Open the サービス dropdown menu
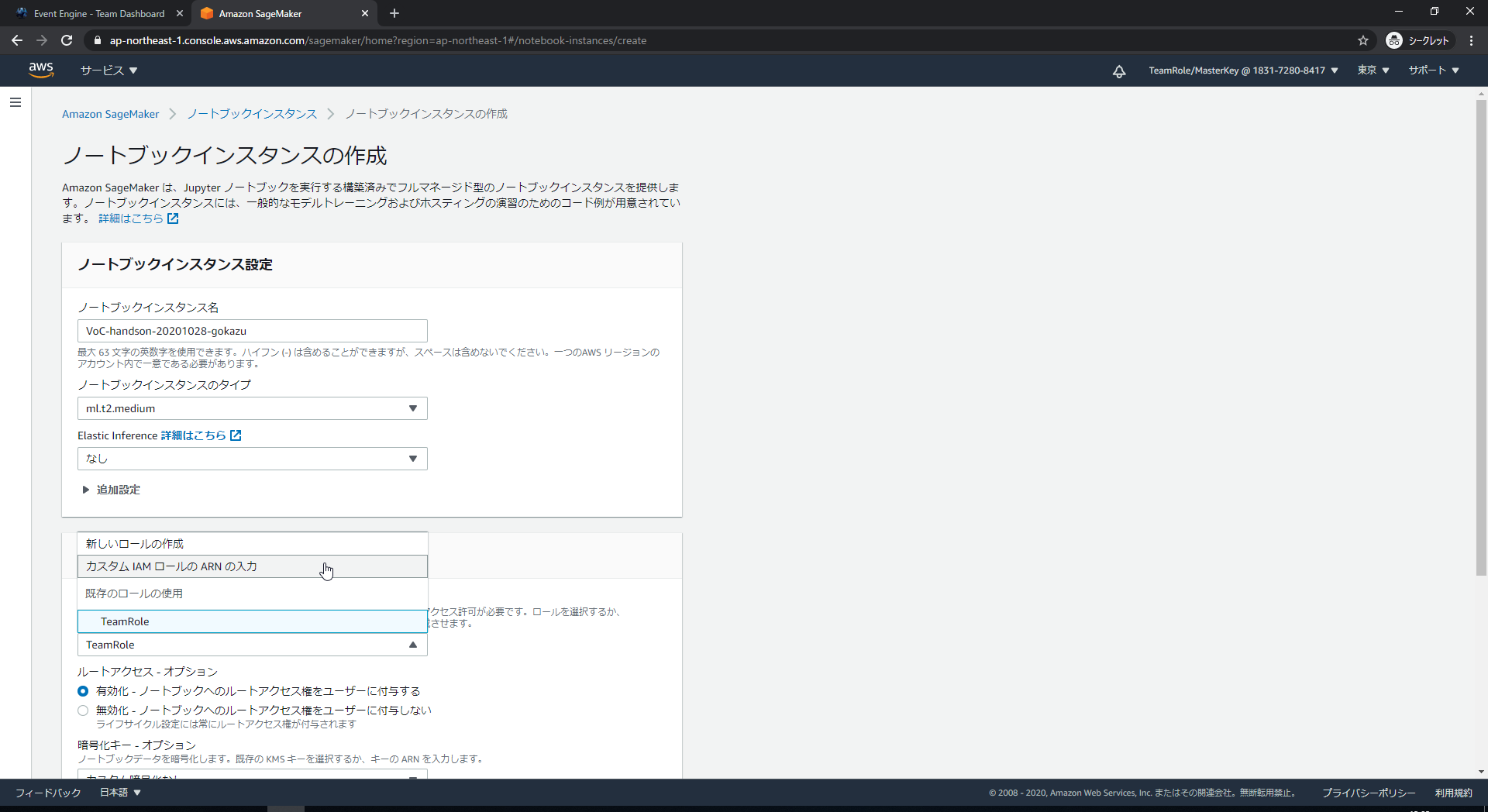Screen dimensions: 1488x812 click(x=108, y=71)
